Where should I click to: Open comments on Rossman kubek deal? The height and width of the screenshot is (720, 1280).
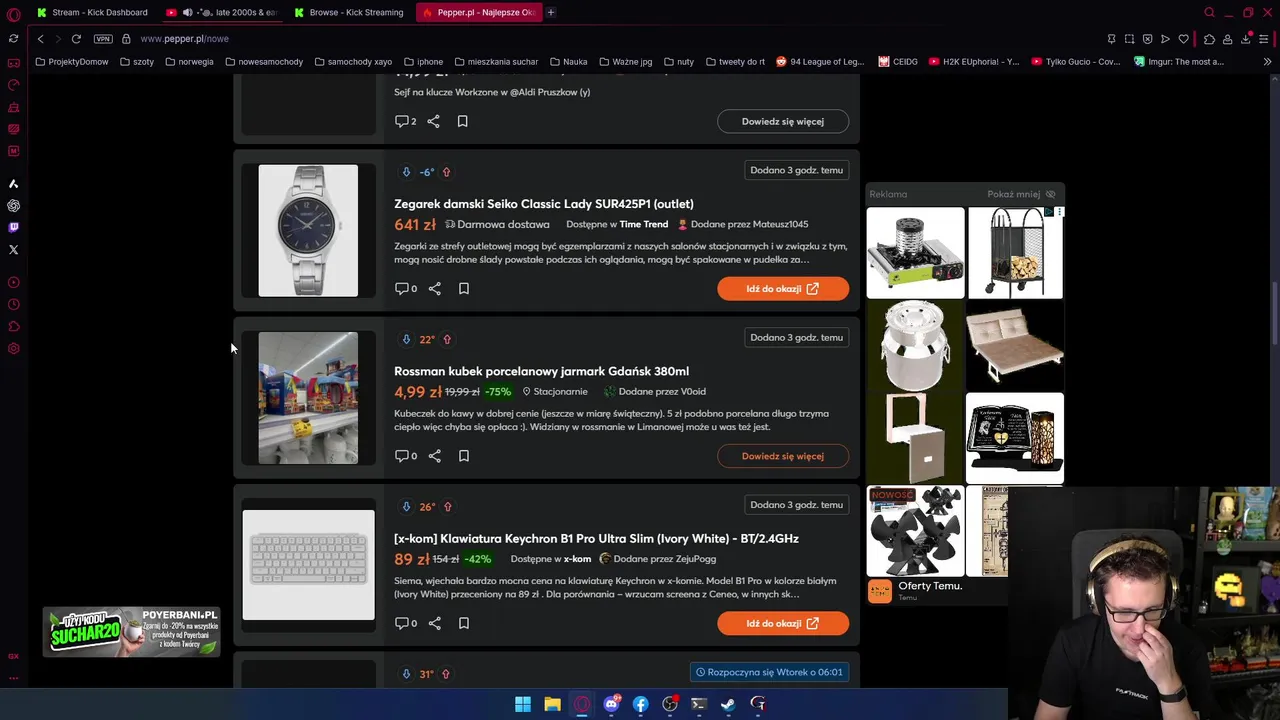click(x=406, y=456)
